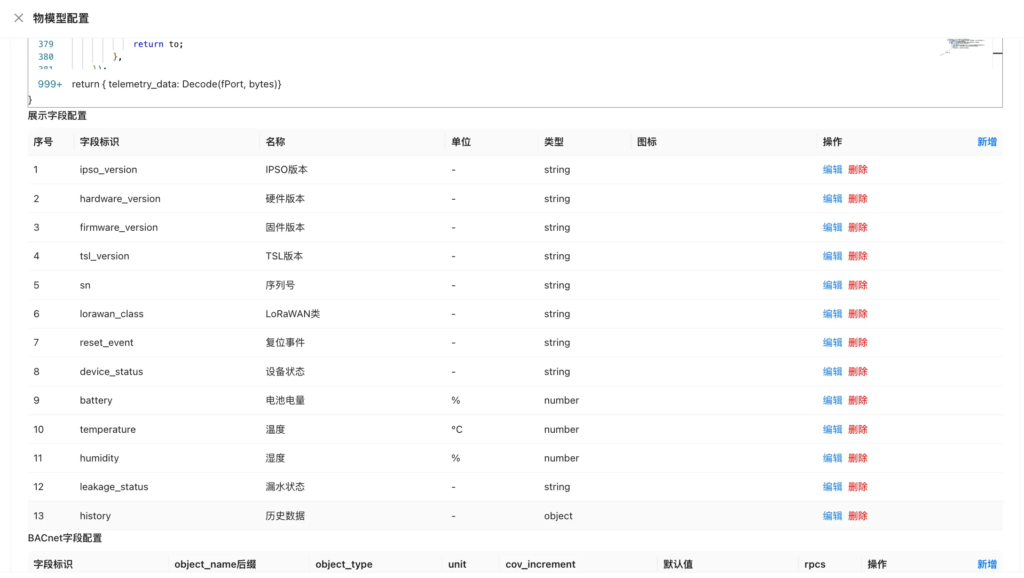Viewport: 1024px width, 578px height.
Task: Delete the battery field row
Action: coord(858,401)
